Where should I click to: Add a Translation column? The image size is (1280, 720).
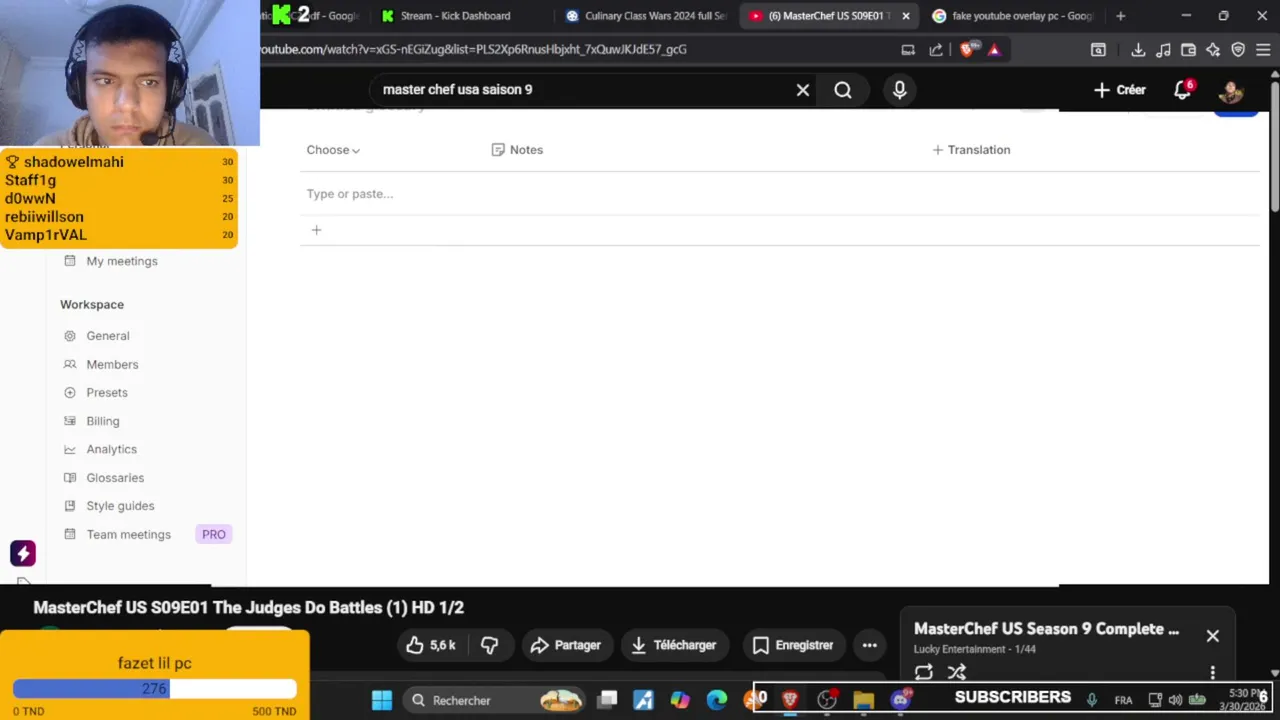pyautogui.click(x=971, y=150)
